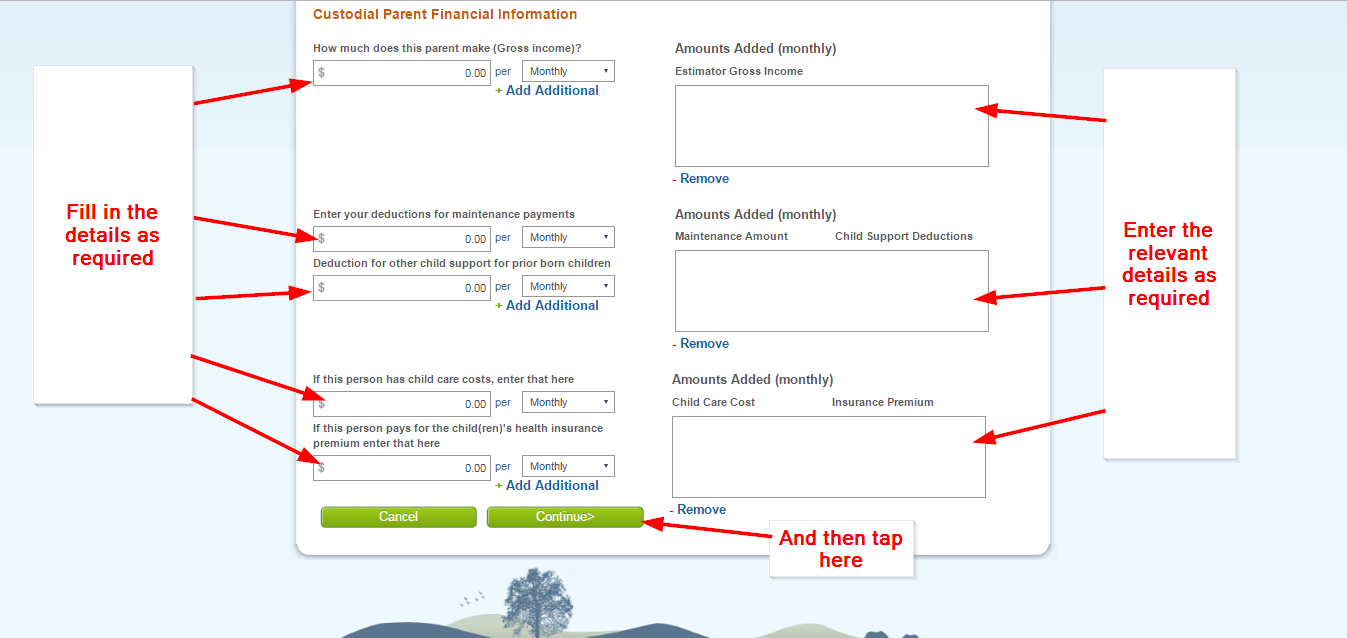Add Additional child care or insurance entry

(x=547, y=485)
